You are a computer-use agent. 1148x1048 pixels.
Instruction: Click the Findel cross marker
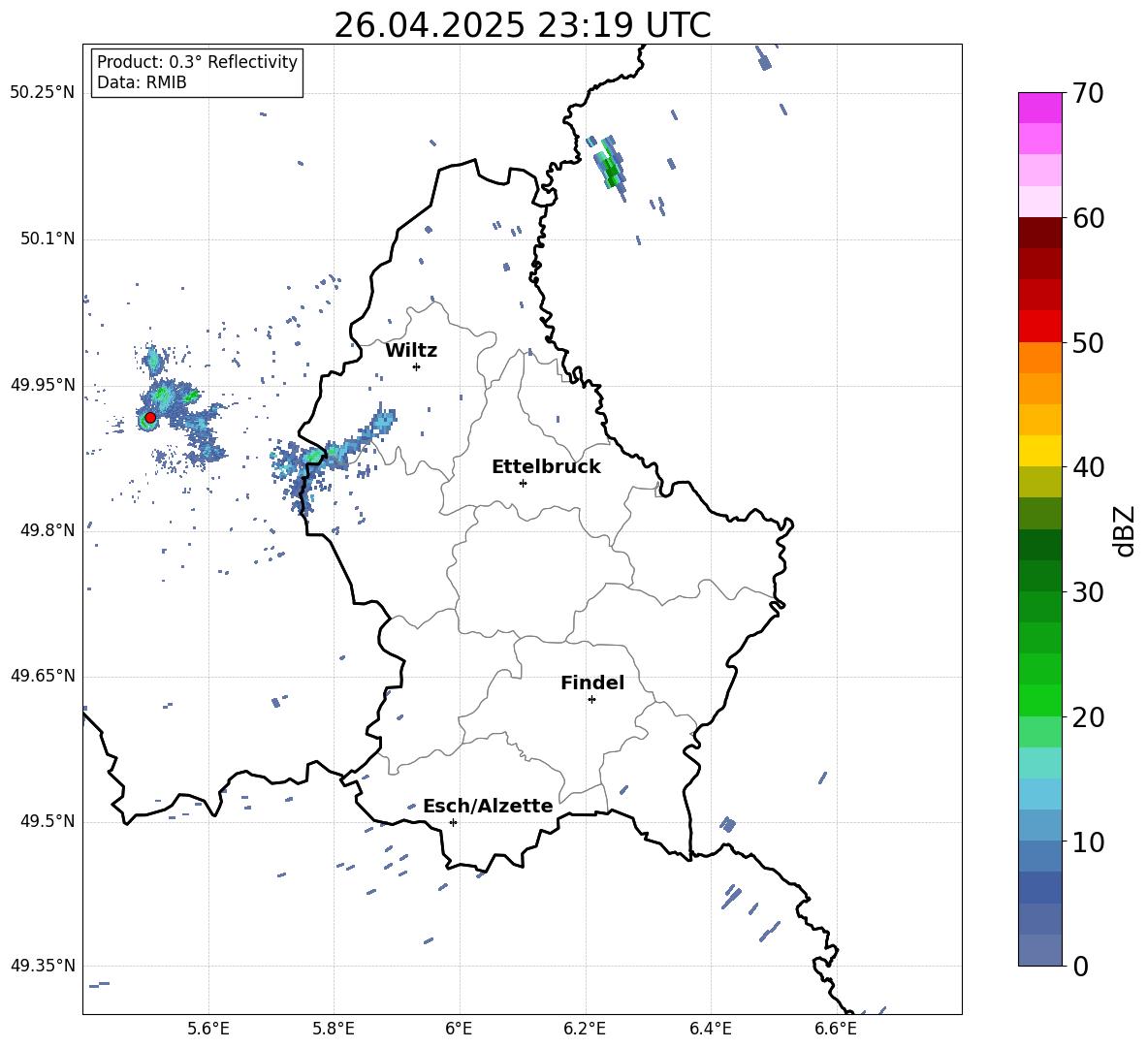[x=591, y=700]
